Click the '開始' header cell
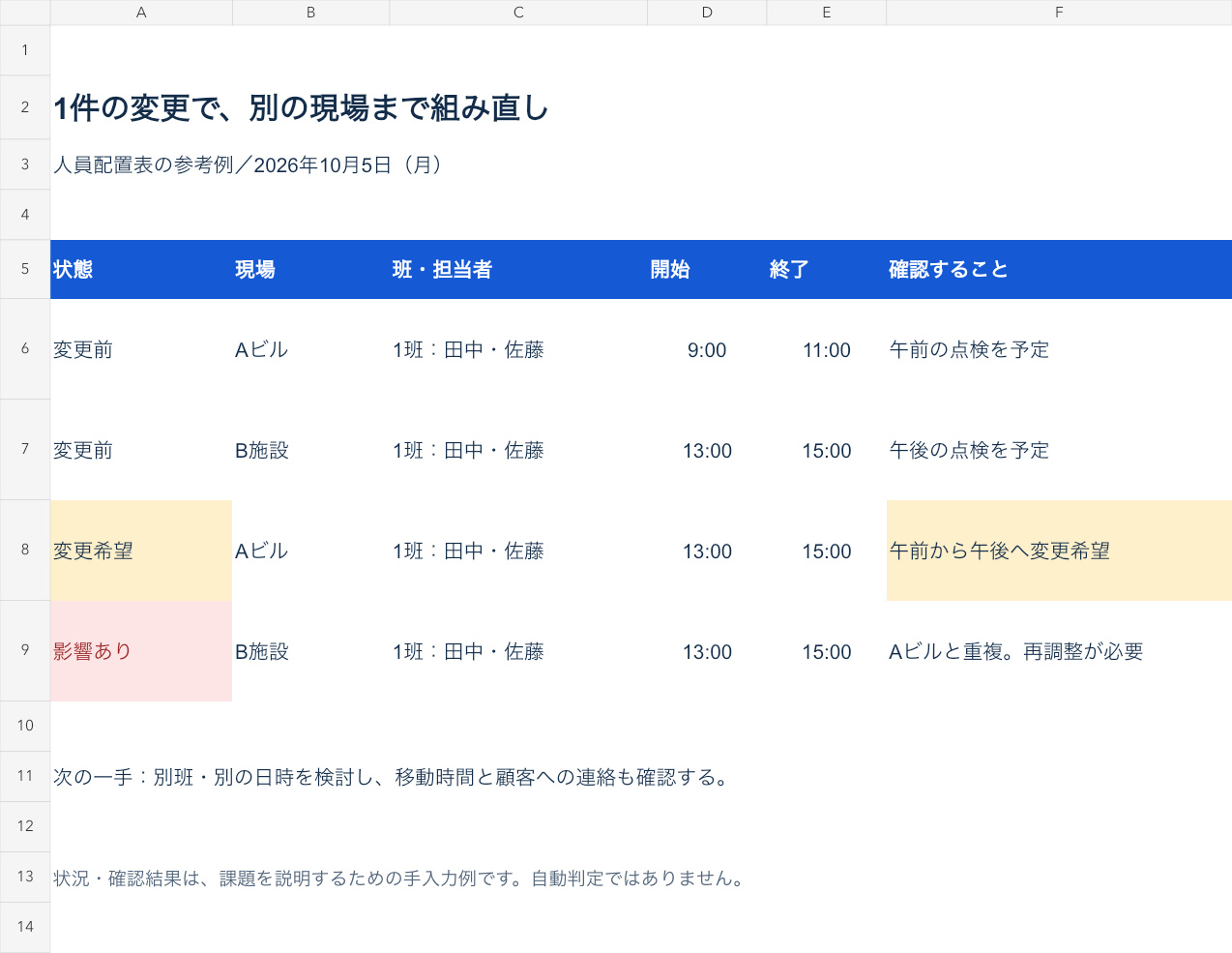The width and height of the screenshot is (1232, 953). [707, 269]
